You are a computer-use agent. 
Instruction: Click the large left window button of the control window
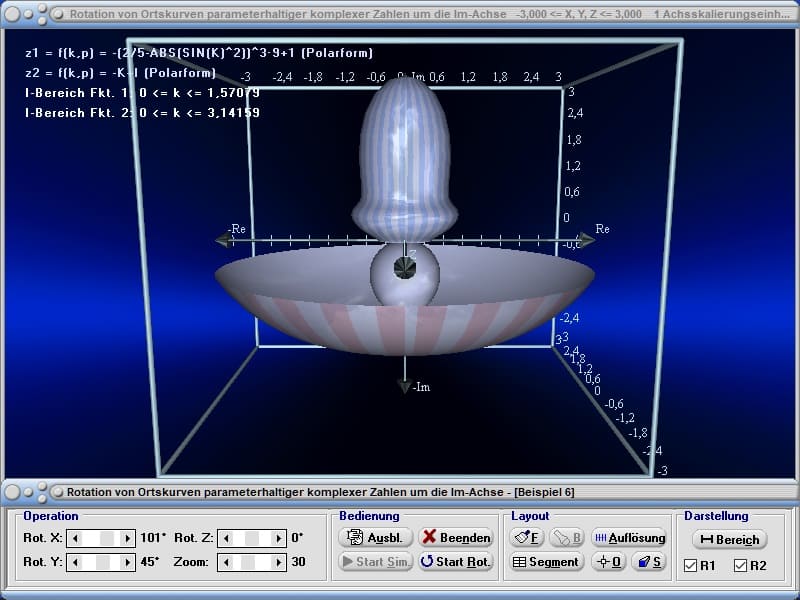[12, 492]
